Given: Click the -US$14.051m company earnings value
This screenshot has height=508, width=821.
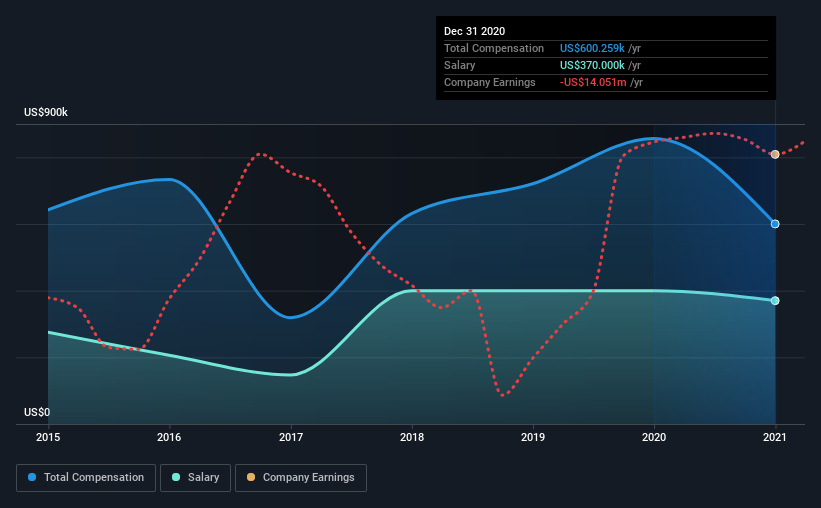Looking at the screenshot, I should (x=593, y=82).
